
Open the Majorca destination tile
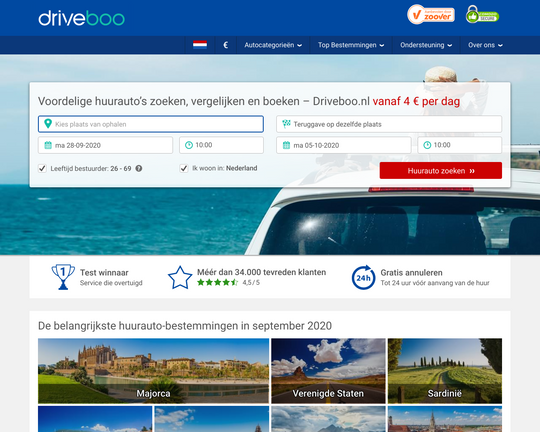[x=153, y=371]
